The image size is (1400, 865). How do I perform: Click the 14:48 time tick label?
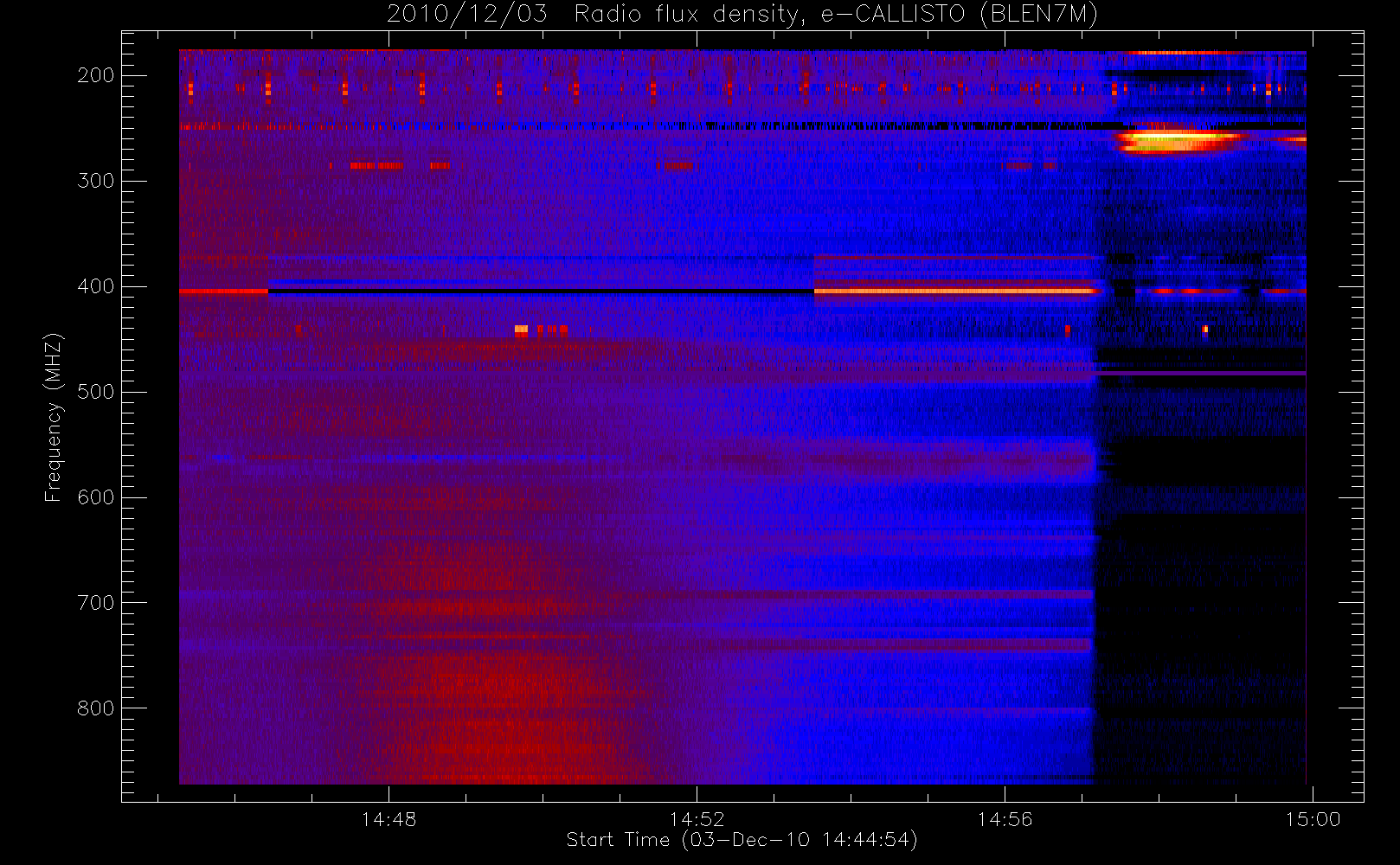click(x=389, y=819)
